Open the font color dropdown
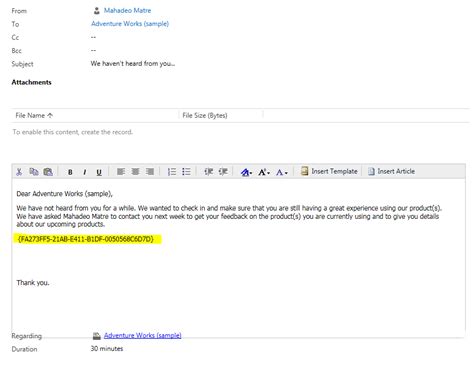 pyautogui.click(x=282, y=172)
